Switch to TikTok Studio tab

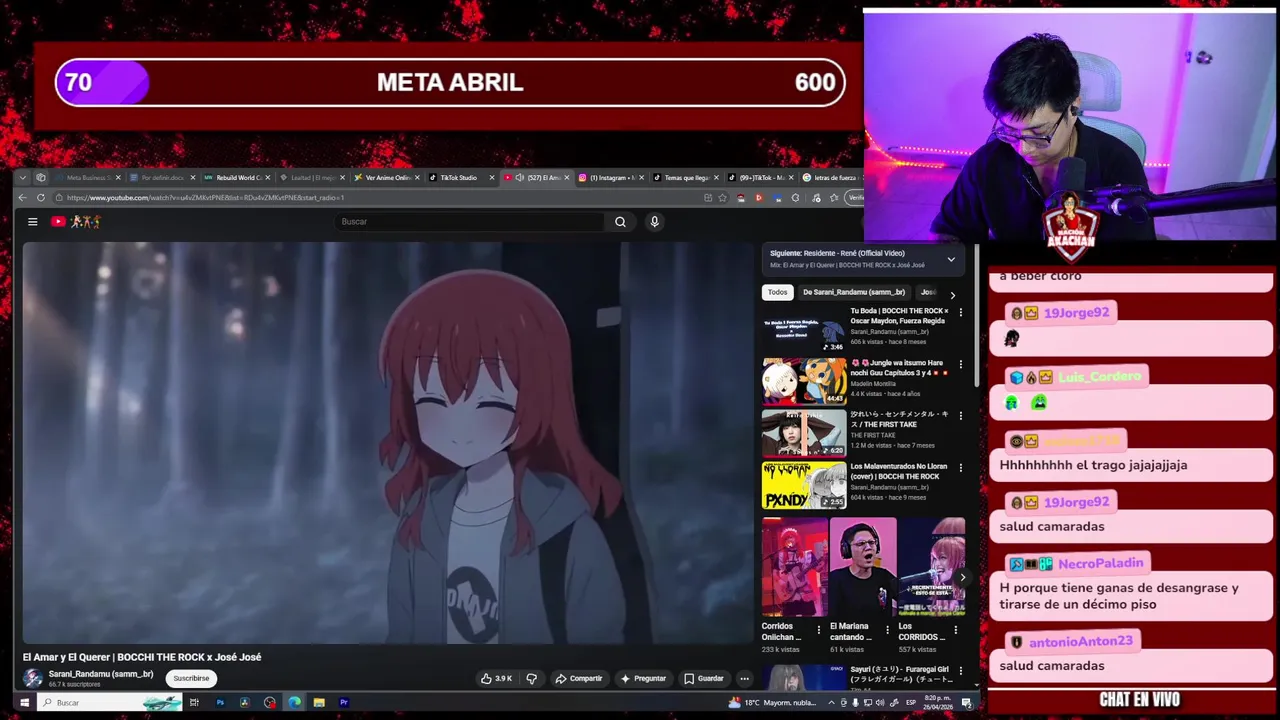460,178
